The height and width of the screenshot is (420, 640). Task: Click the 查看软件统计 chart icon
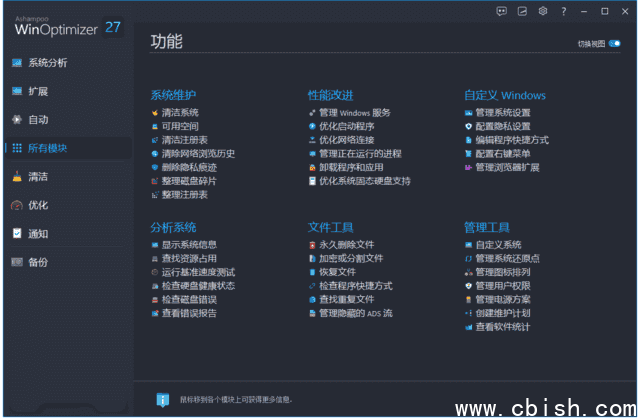469,327
